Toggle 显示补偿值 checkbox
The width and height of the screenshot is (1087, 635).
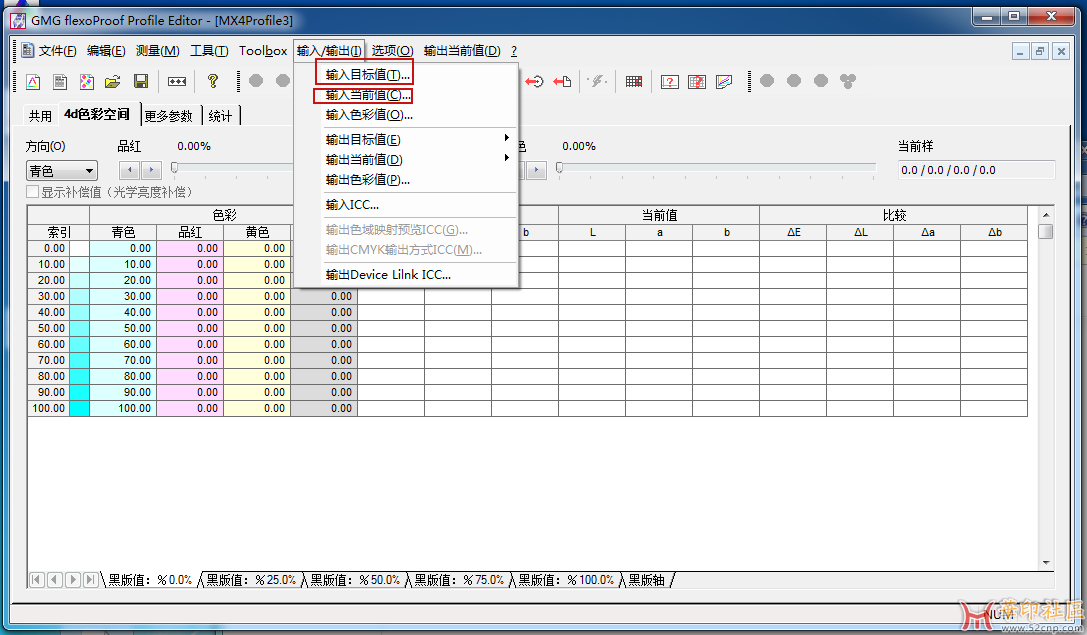32,192
